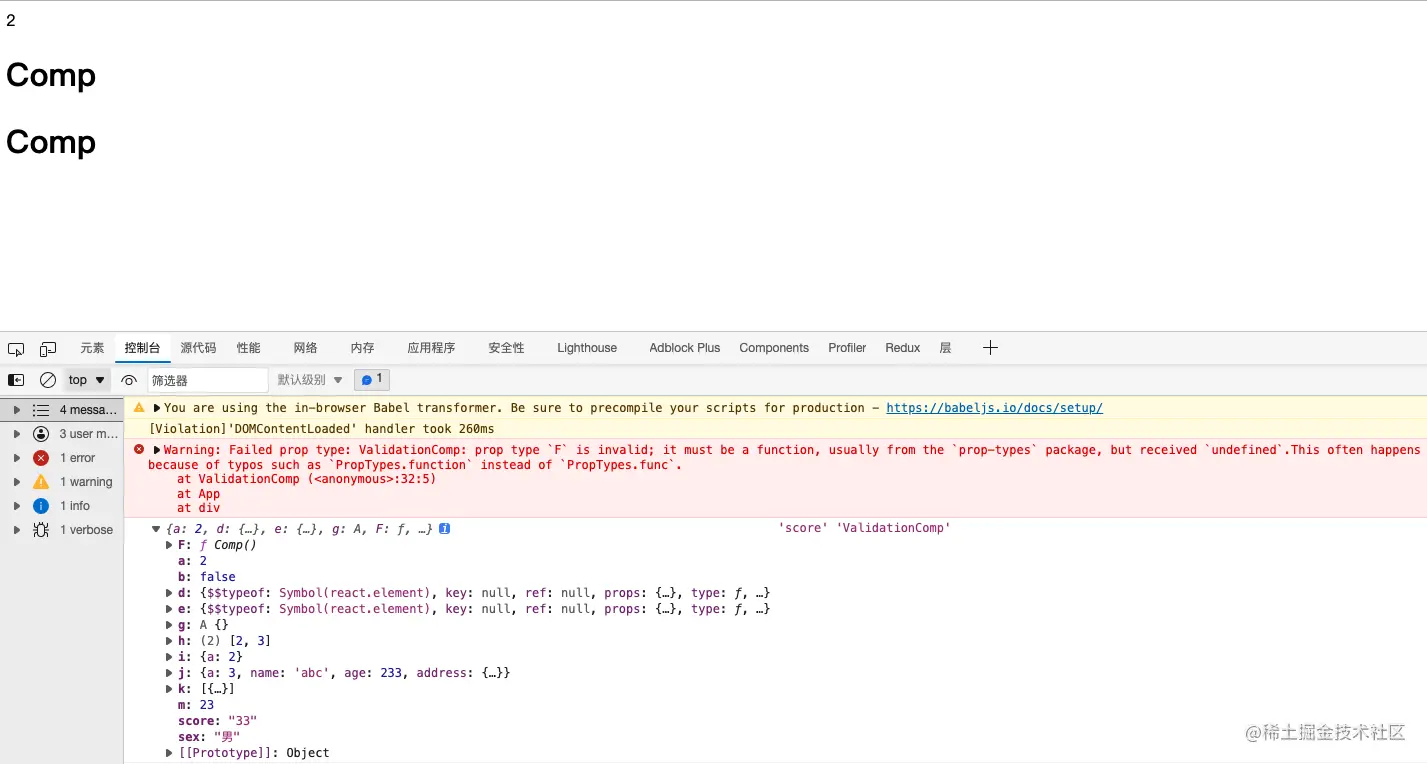Screen dimensions: 1427x764
Task: Open the 默认级别 log level dropdown
Action: pos(310,380)
